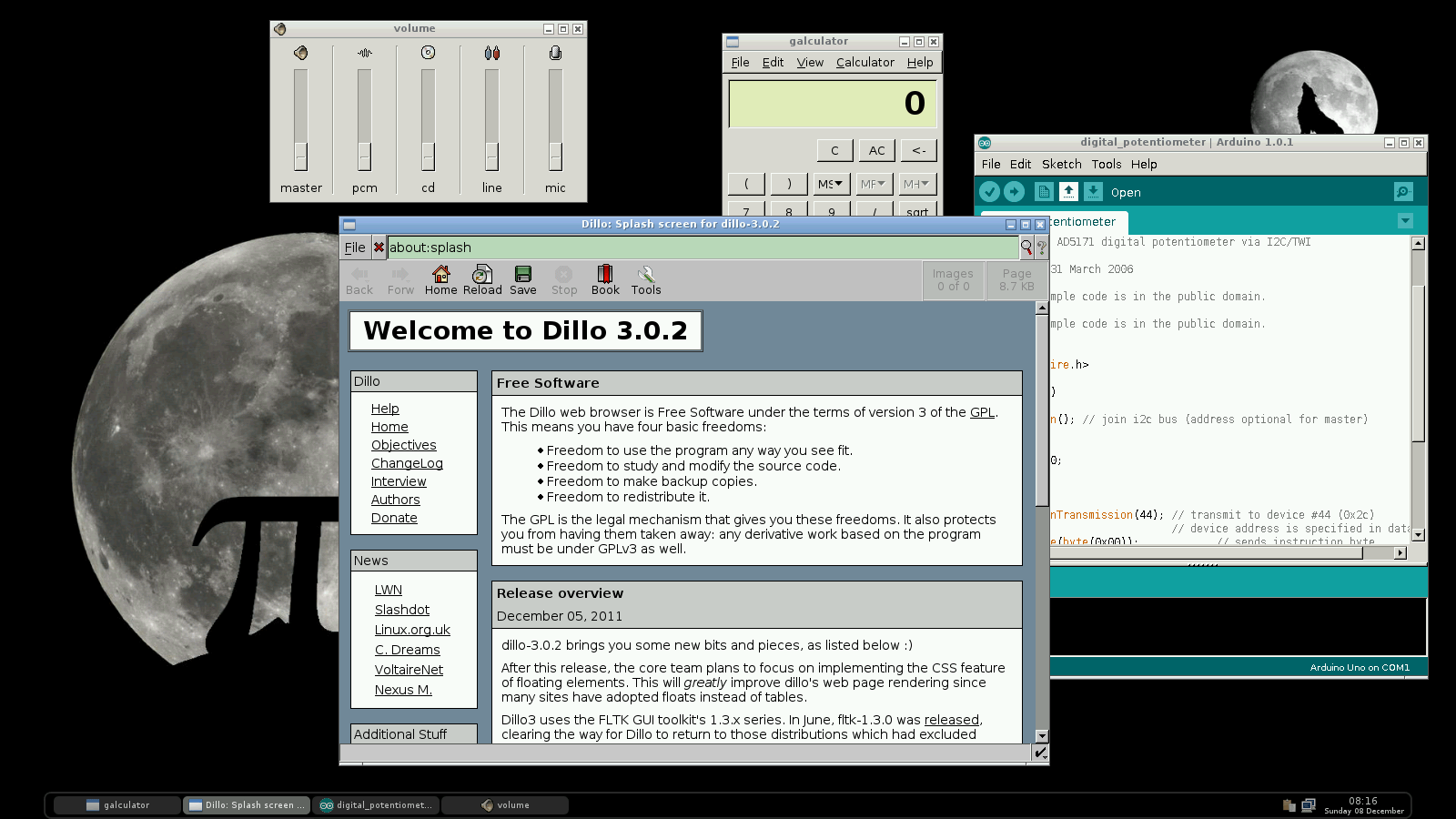Follow the released link in Dillo page
This screenshot has height=819, width=1456.
click(x=952, y=720)
